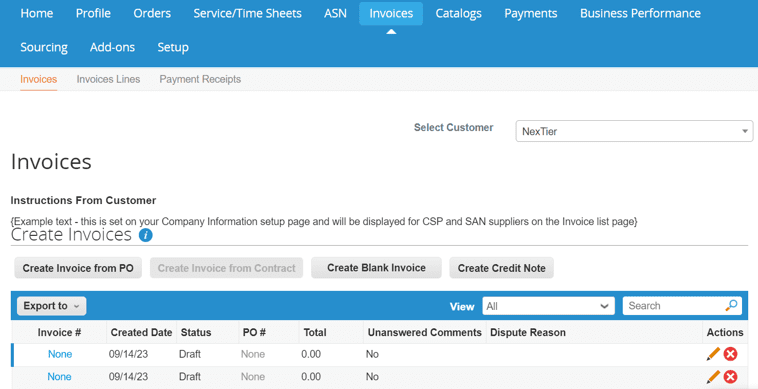Sort by Total column header
Screen dimensions: 758x389
[315, 332]
